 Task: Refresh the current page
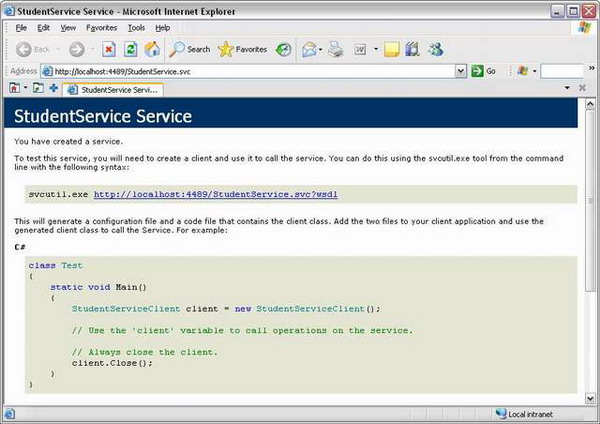point(131,49)
